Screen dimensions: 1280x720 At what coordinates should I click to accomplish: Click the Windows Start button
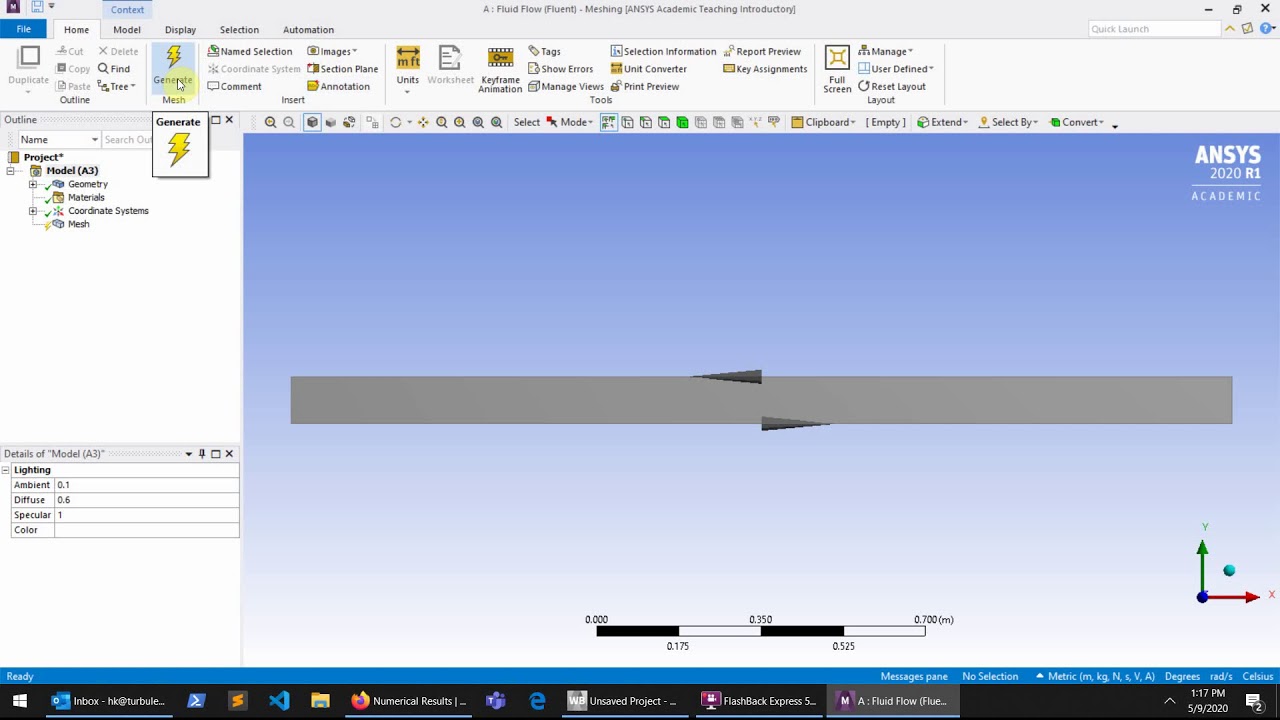tap(19, 701)
